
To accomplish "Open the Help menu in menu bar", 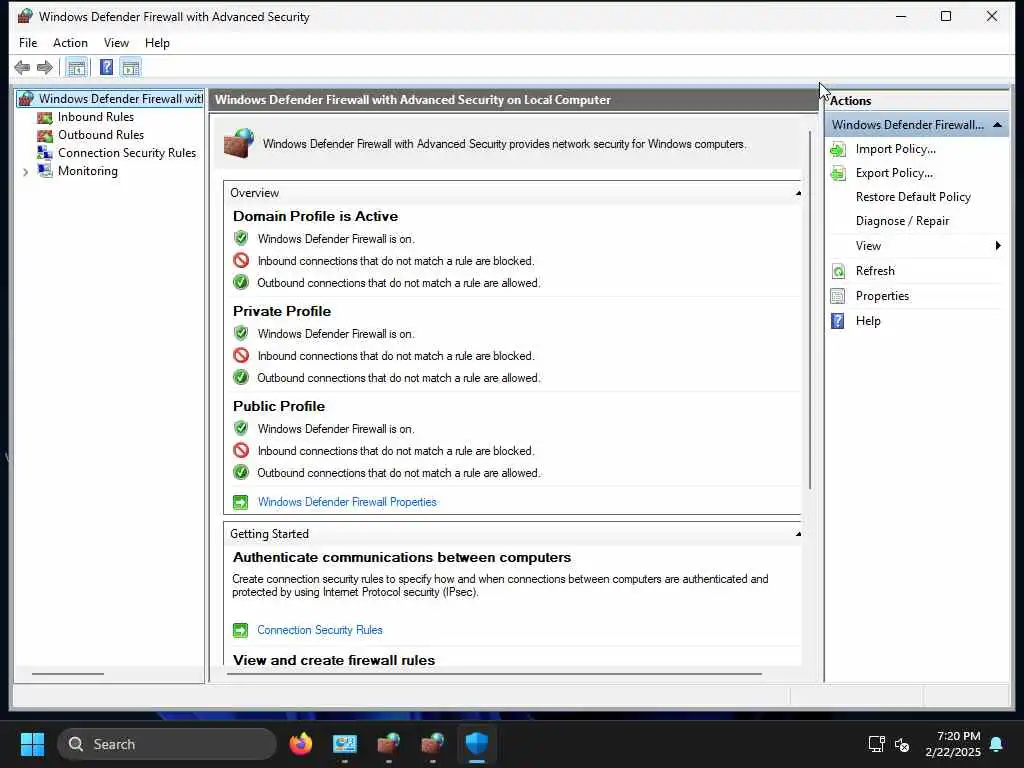I will pyautogui.click(x=157, y=43).
